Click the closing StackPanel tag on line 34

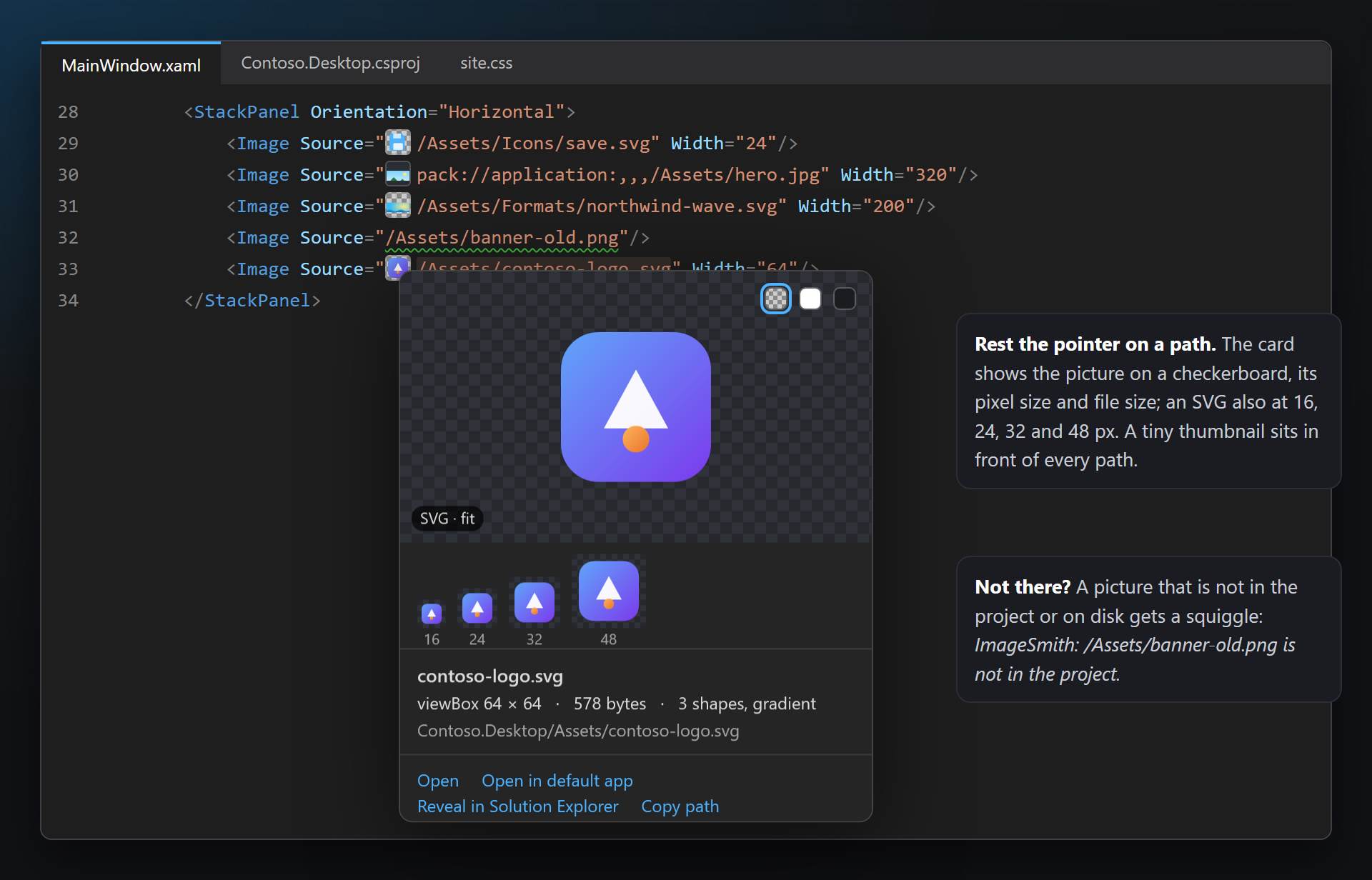[x=252, y=300]
